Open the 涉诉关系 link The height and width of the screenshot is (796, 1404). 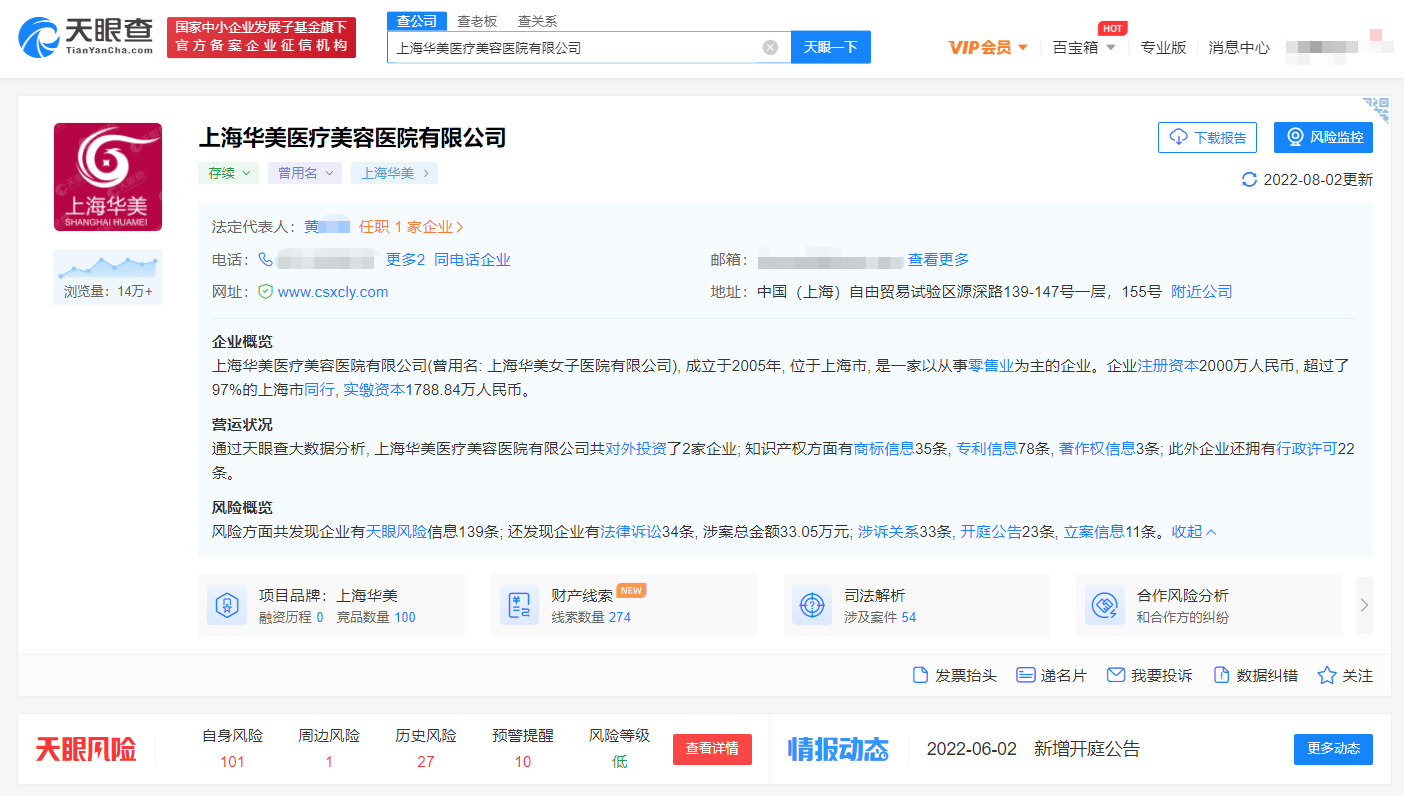tap(888, 532)
